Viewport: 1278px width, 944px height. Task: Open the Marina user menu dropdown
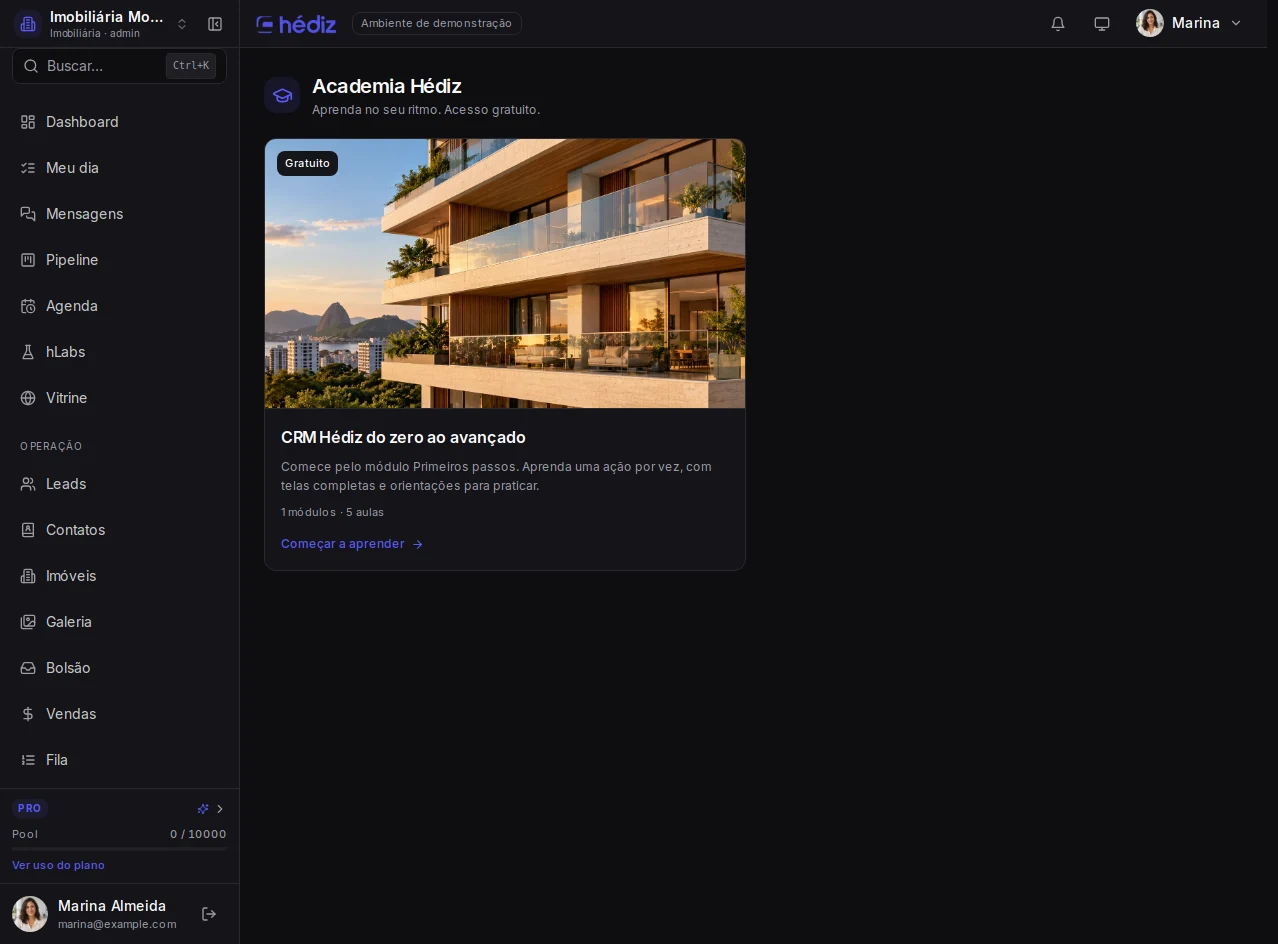(1189, 23)
